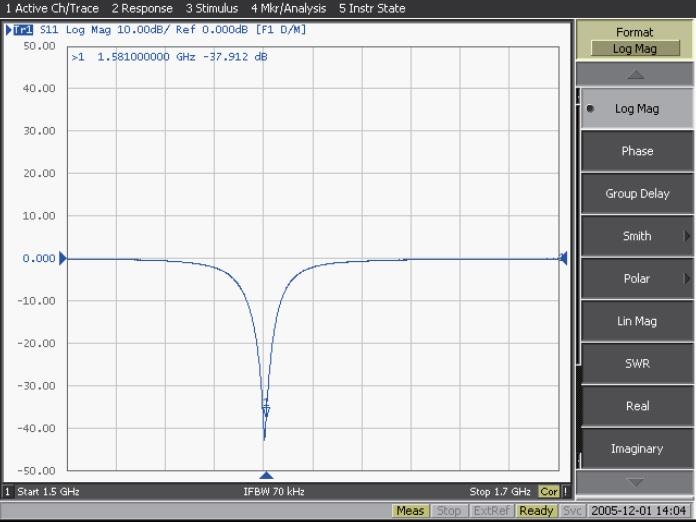The width and height of the screenshot is (696, 522).
Task: Click the 50.00 Y-axis scale label
Action: pyautogui.click(x=39, y=46)
